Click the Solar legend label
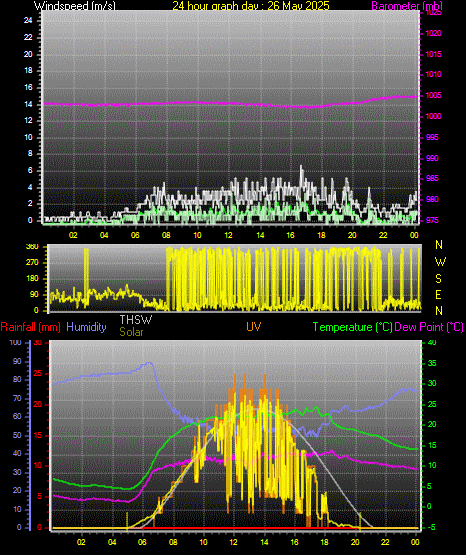 point(131,332)
